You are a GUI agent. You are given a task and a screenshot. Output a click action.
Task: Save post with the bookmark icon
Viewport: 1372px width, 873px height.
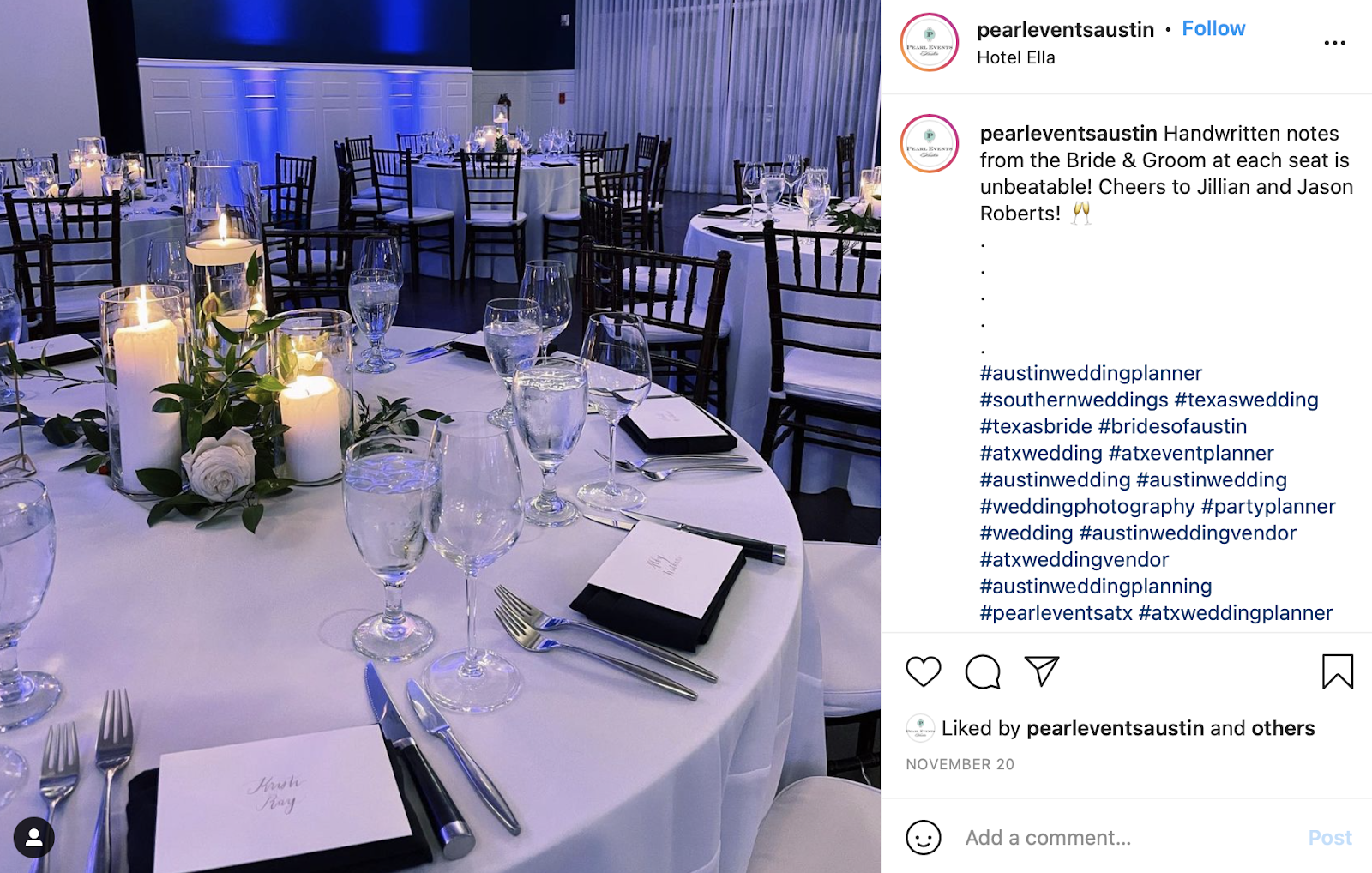1337,671
